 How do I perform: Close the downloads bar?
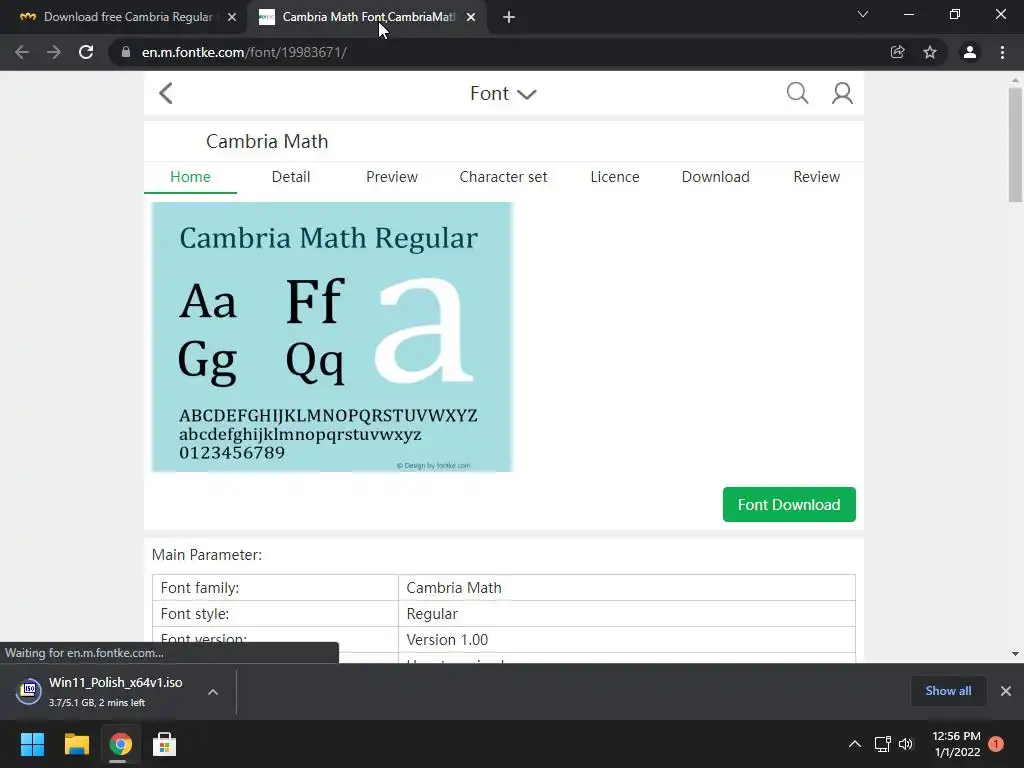(1006, 691)
